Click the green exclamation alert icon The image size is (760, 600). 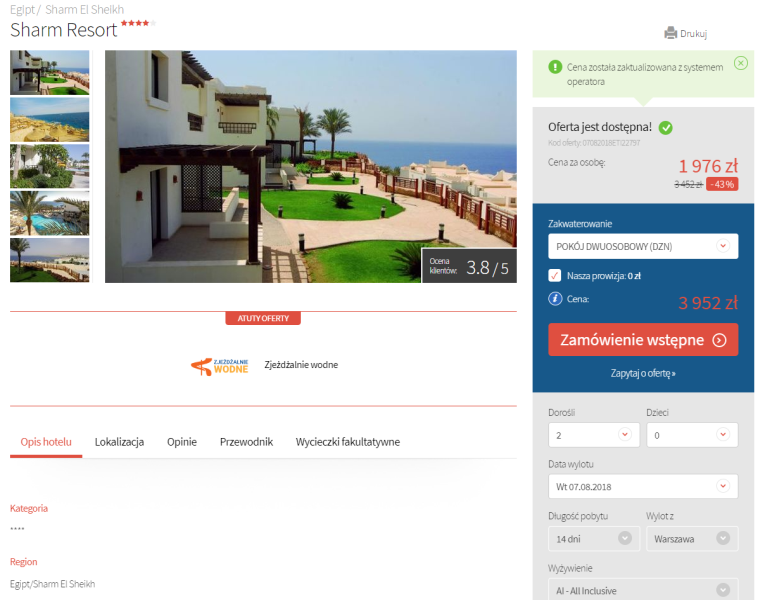tap(555, 67)
